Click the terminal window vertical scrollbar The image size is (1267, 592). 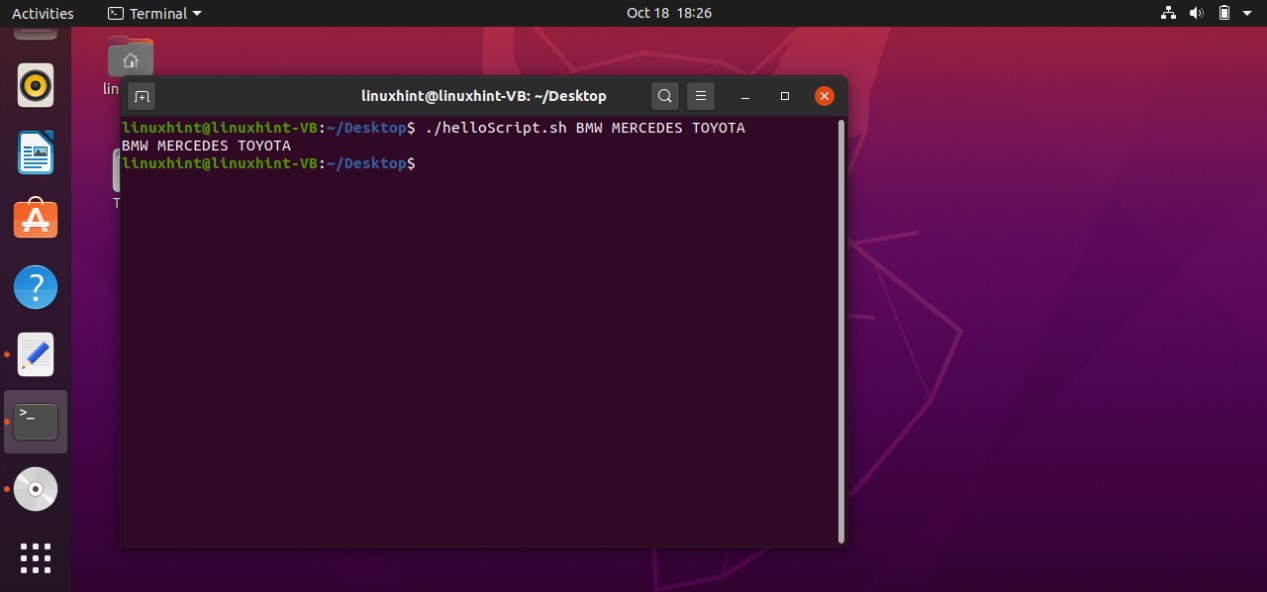[841, 330]
